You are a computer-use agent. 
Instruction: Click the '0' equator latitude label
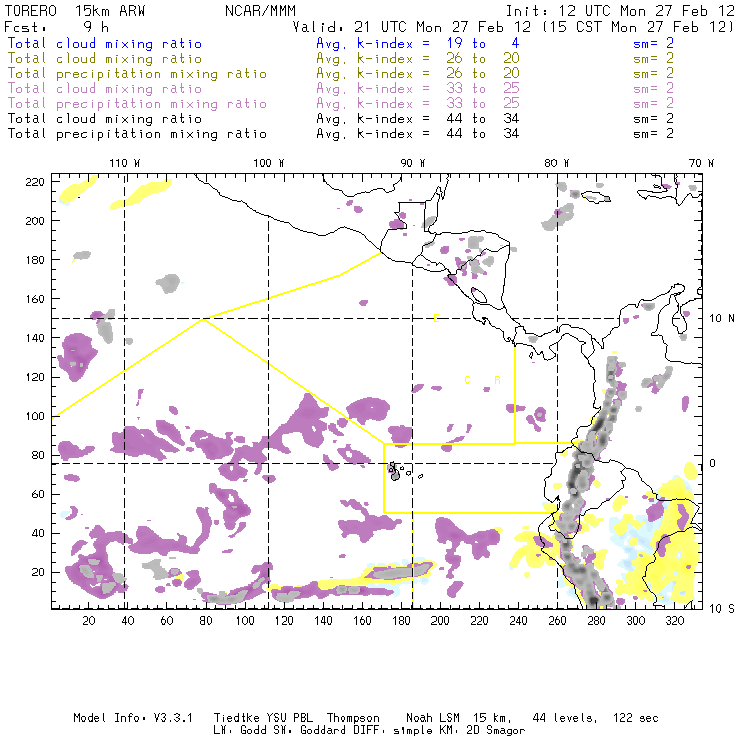713,463
